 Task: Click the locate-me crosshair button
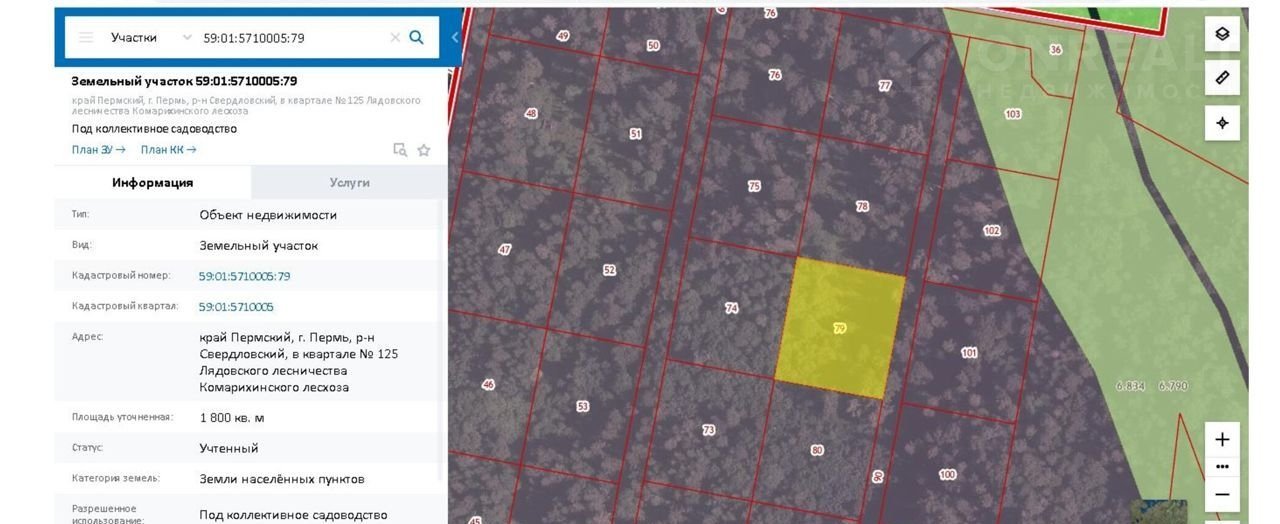(1221, 123)
